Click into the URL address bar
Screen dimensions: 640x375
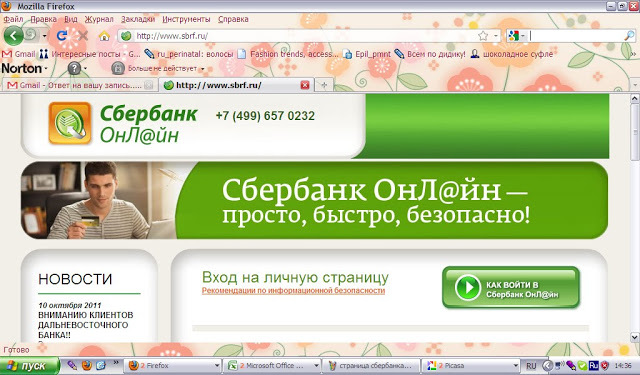pyautogui.click(x=302, y=36)
